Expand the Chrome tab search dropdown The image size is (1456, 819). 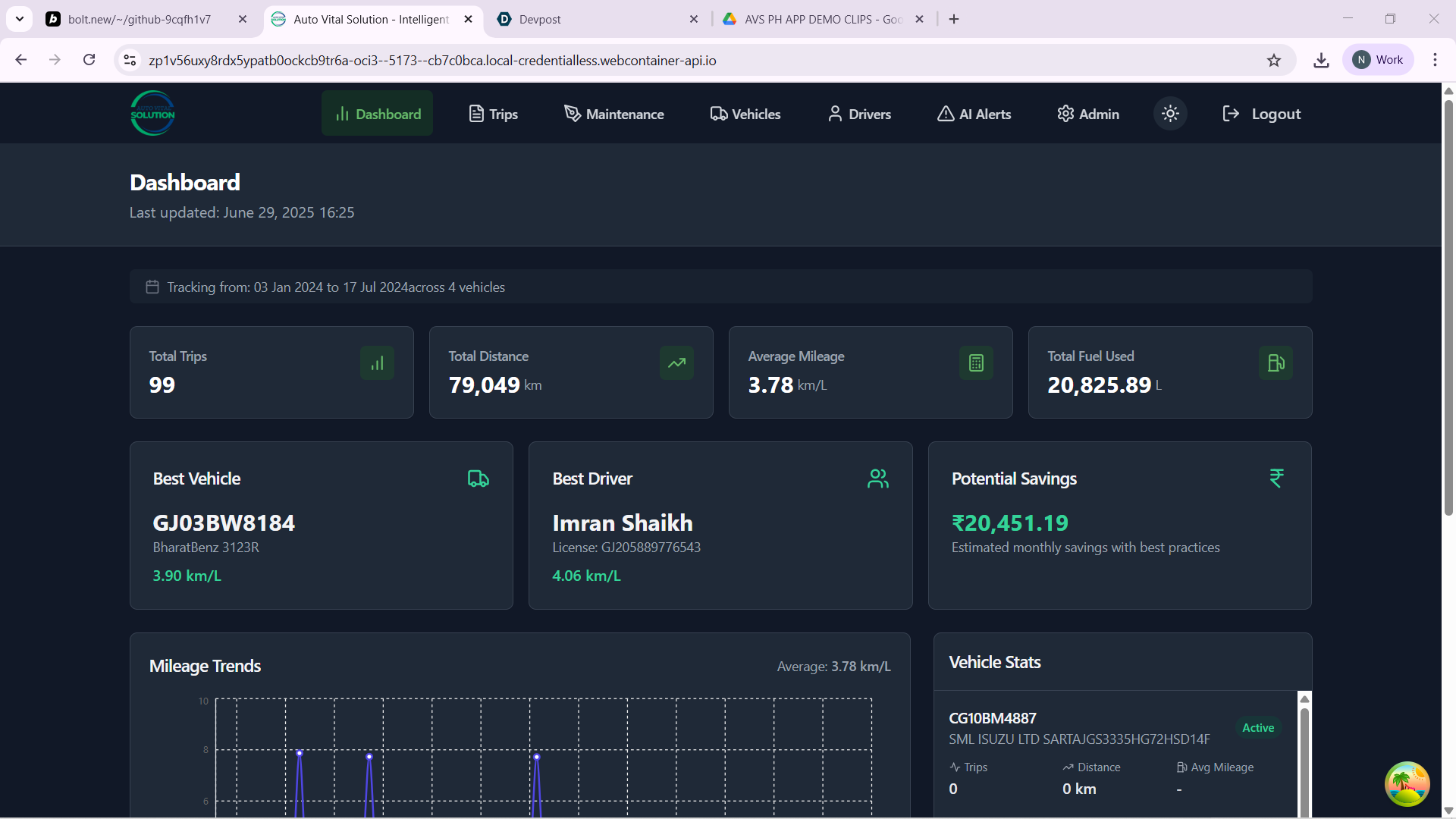[x=19, y=19]
